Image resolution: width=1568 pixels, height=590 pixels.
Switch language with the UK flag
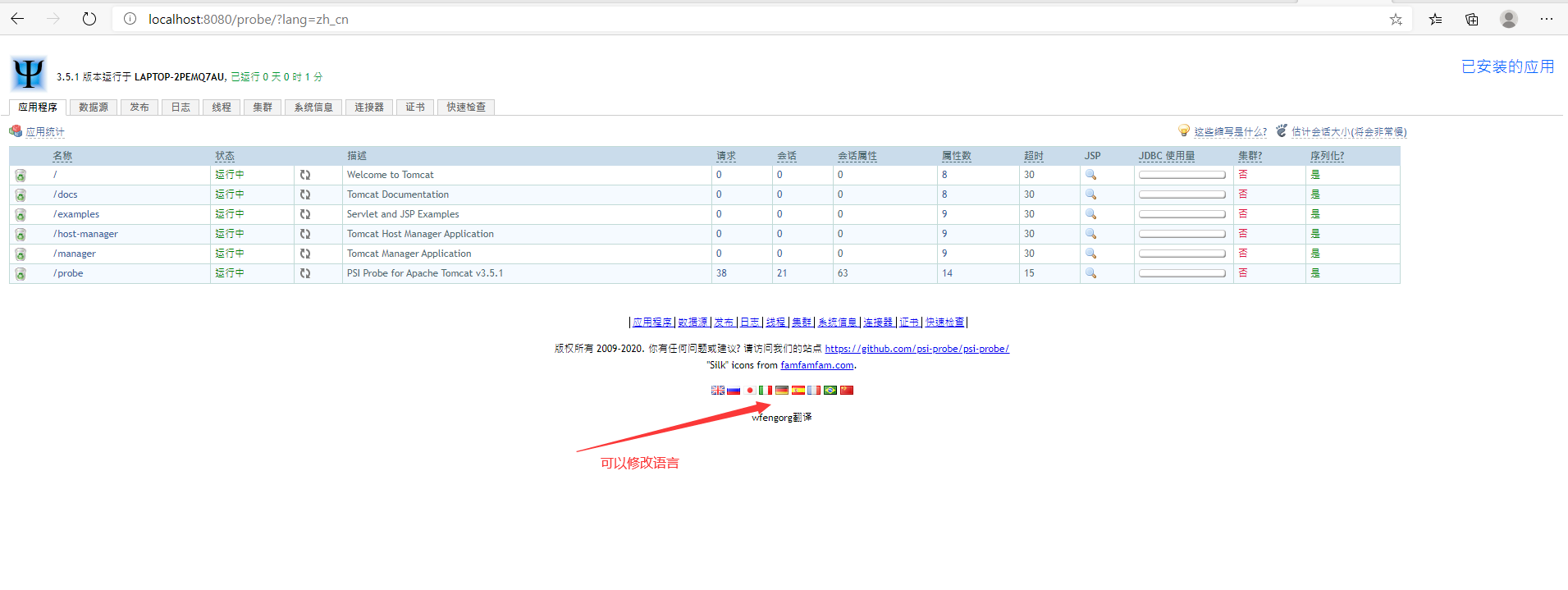pos(718,390)
